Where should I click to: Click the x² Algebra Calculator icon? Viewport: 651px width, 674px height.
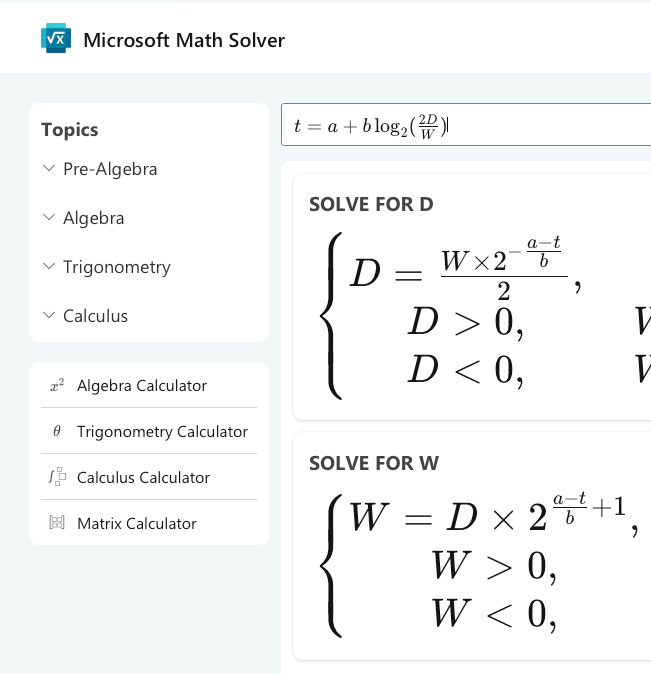click(57, 386)
